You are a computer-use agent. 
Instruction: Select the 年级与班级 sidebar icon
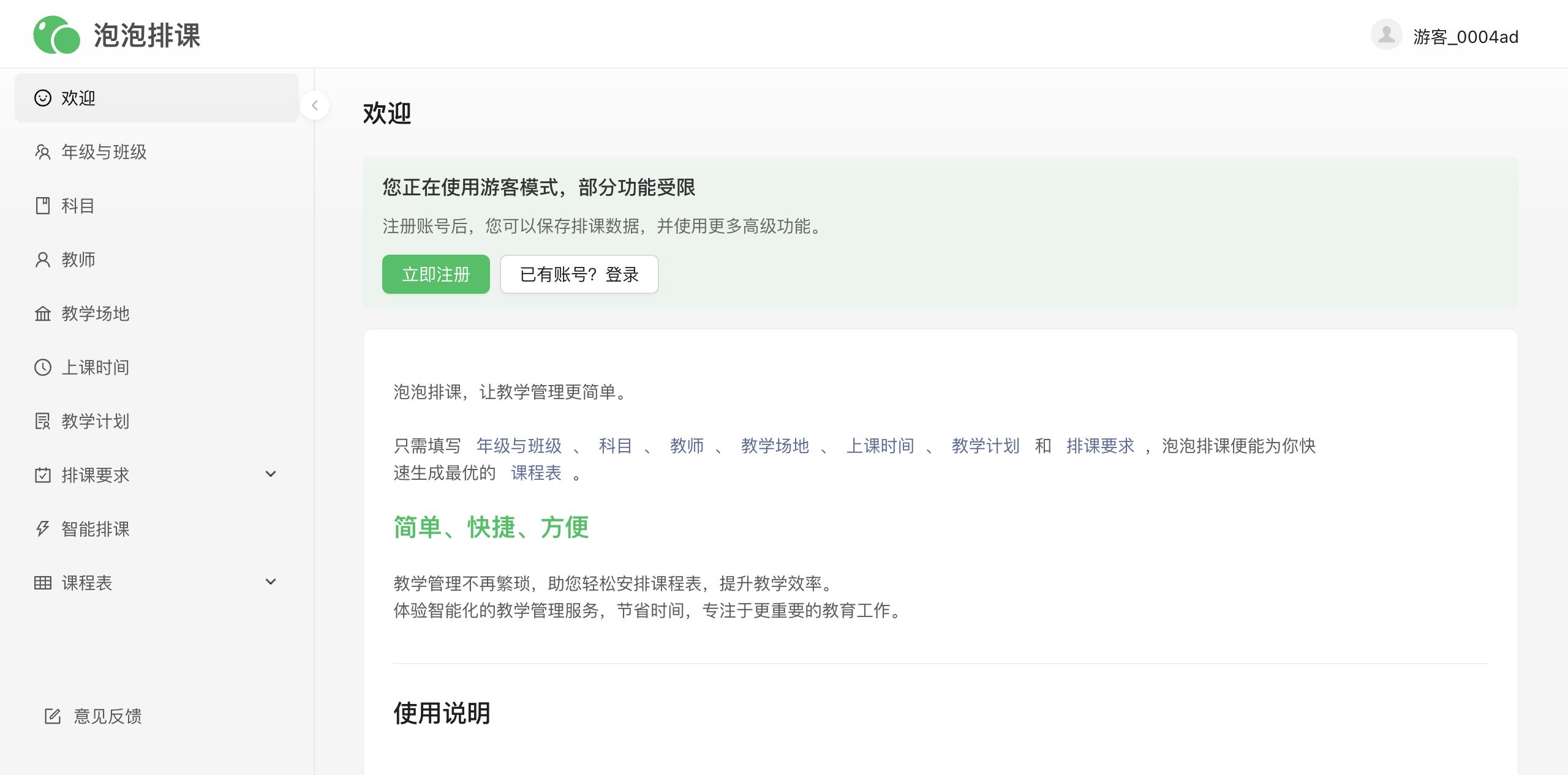point(42,152)
